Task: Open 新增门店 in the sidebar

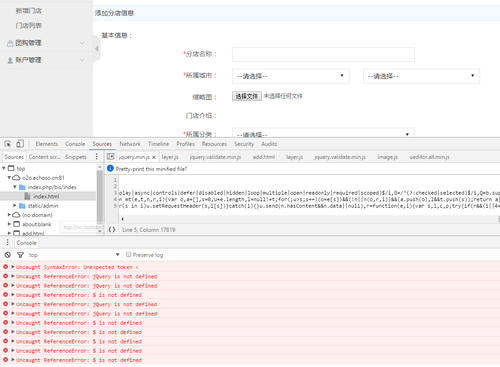Action: pos(29,11)
